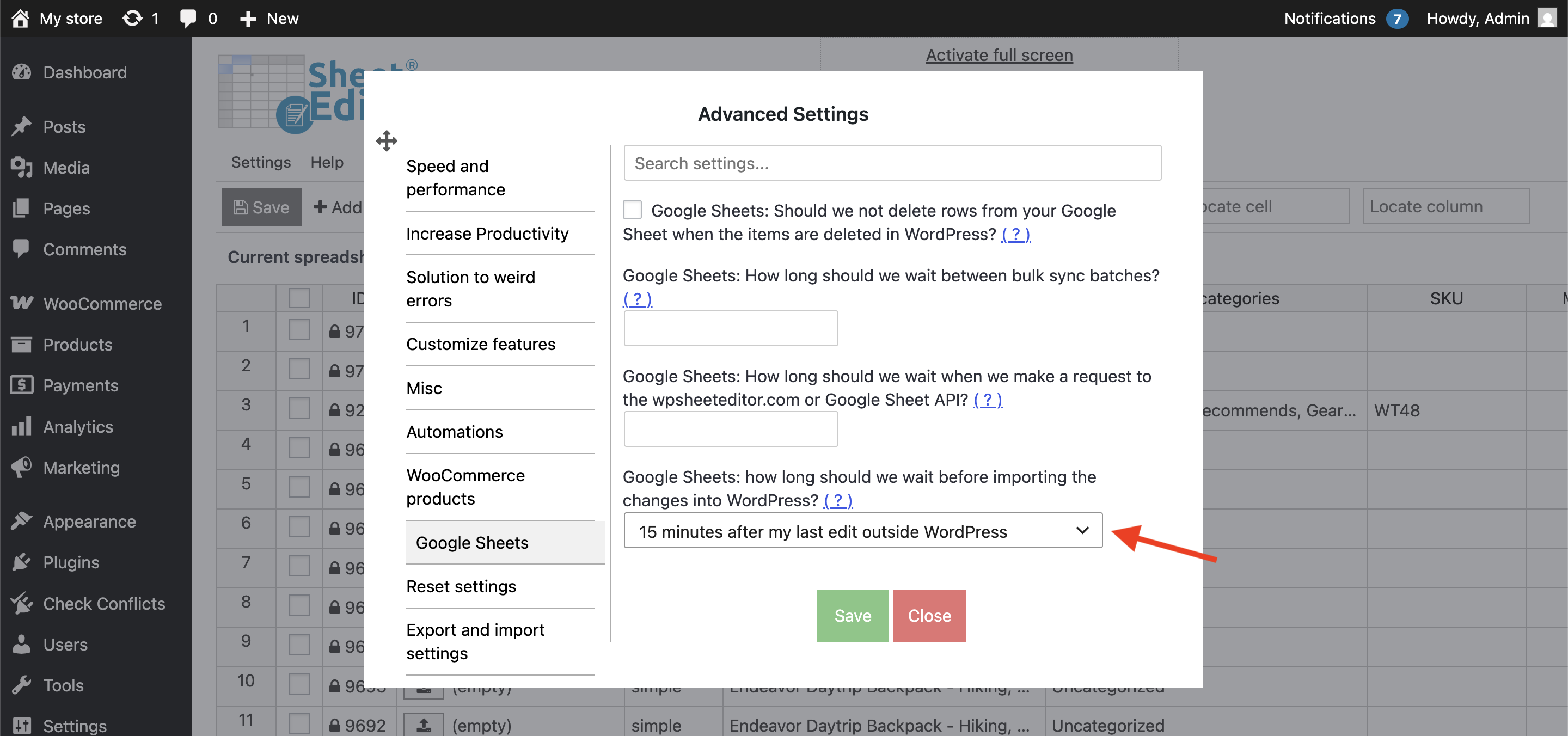Open help link for API request wait

pyautogui.click(x=988, y=400)
